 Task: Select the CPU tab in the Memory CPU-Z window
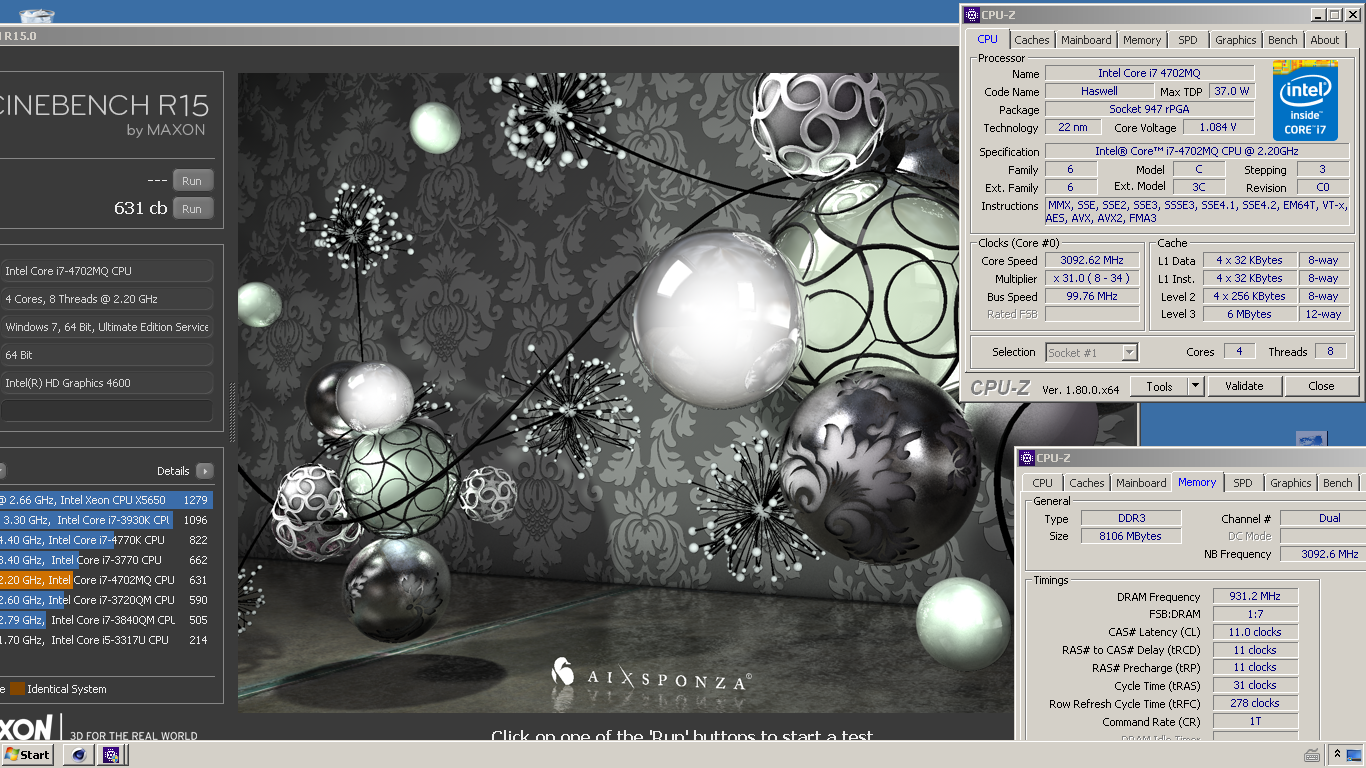tap(1042, 483)
